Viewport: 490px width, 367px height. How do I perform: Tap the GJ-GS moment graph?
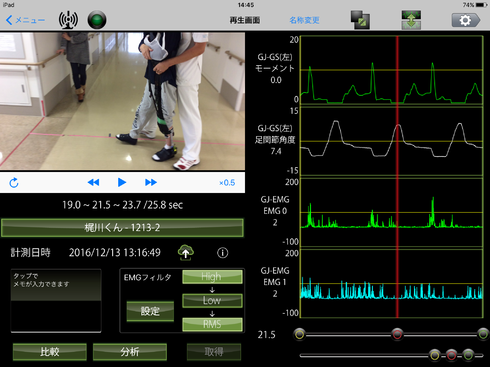click(392, 70)
